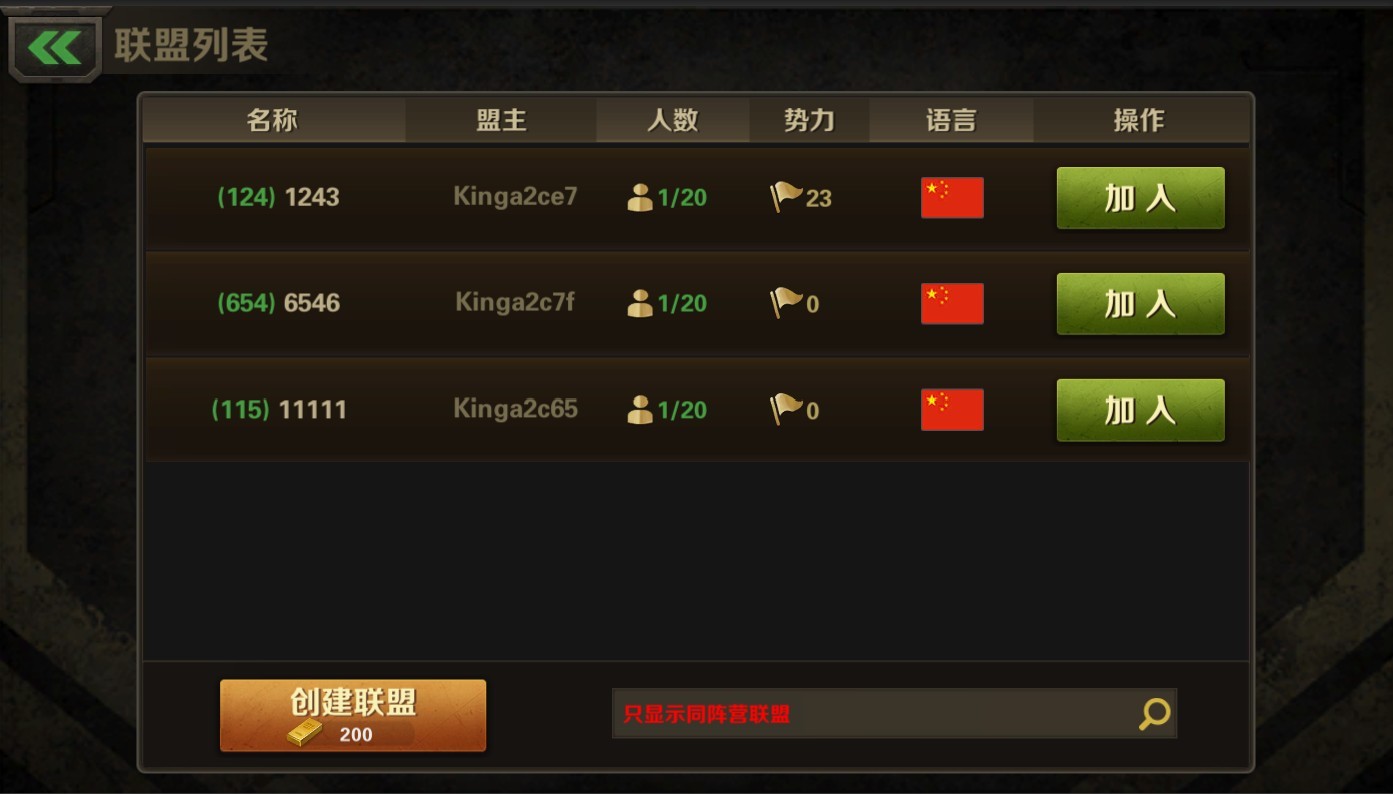Click the 语言 column header
1393x794 pixels.
tap(951, 120)
